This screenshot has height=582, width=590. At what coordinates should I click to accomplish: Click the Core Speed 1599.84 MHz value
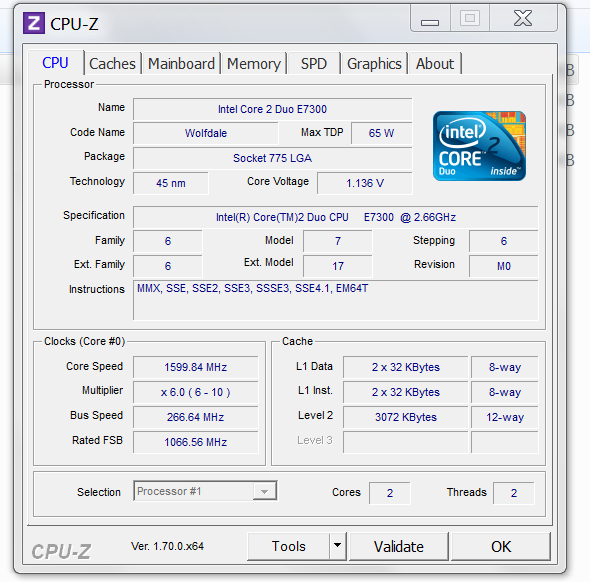click(x=196, y=367)
